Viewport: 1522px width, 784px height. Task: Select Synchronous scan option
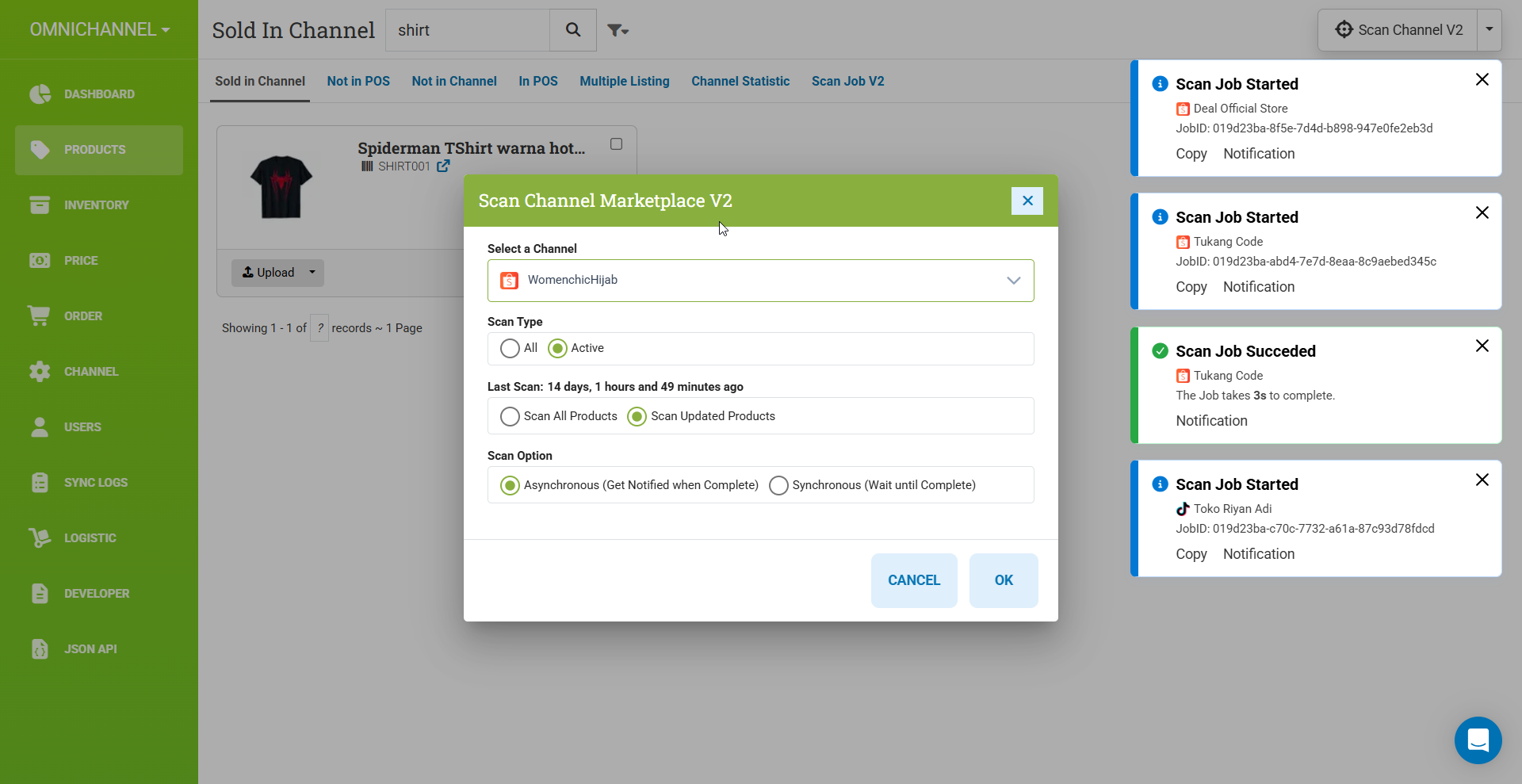click(778, 485)
